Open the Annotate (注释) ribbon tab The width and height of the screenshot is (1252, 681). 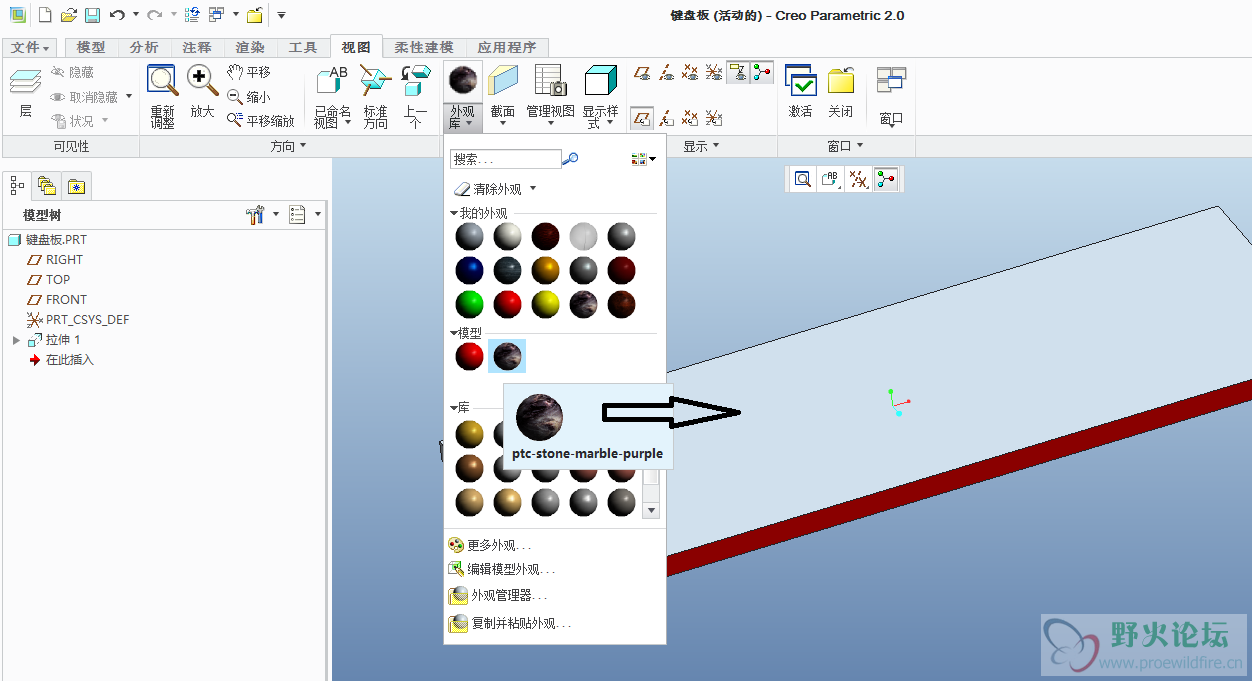click(197, 47)
